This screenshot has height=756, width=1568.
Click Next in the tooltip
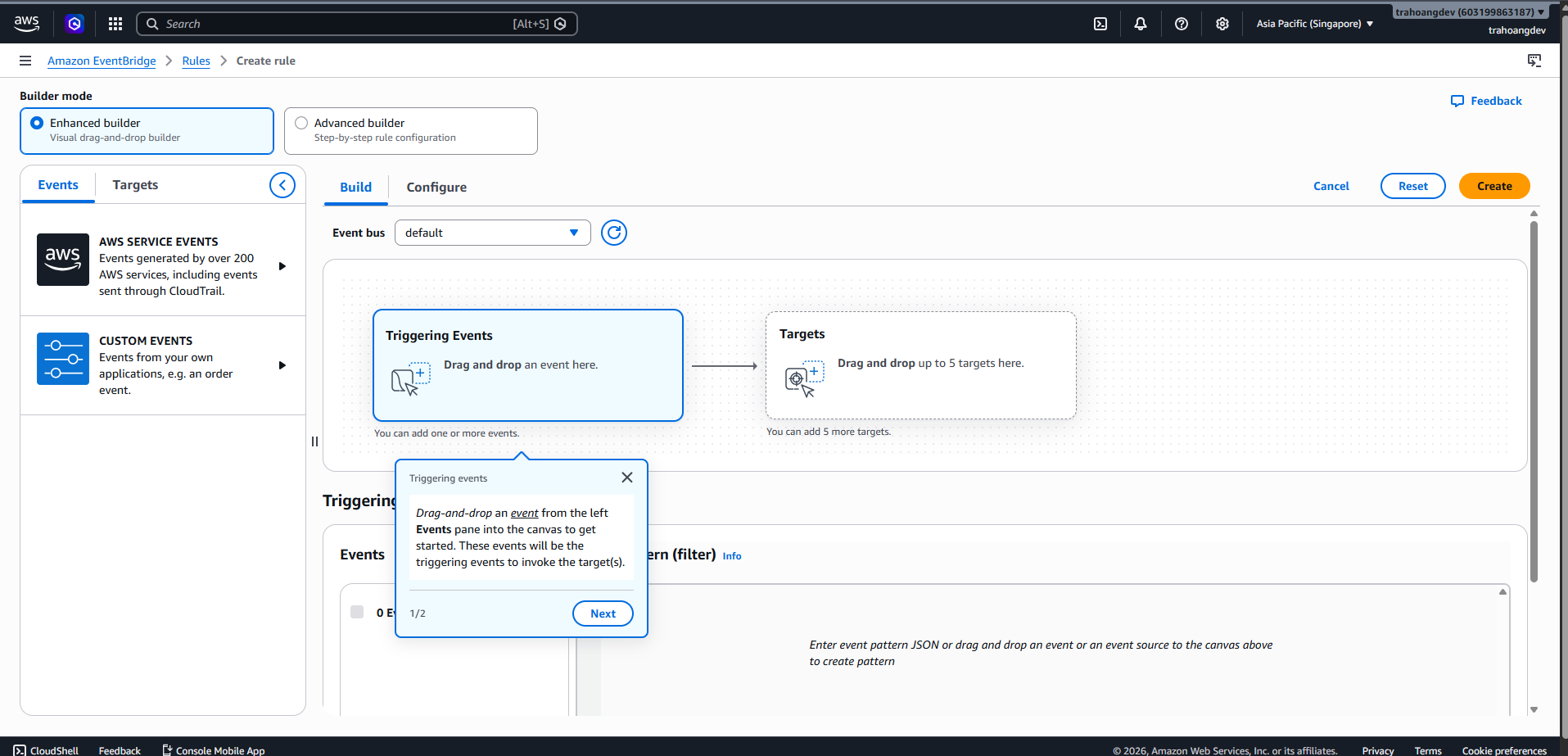tap(603, 613)
